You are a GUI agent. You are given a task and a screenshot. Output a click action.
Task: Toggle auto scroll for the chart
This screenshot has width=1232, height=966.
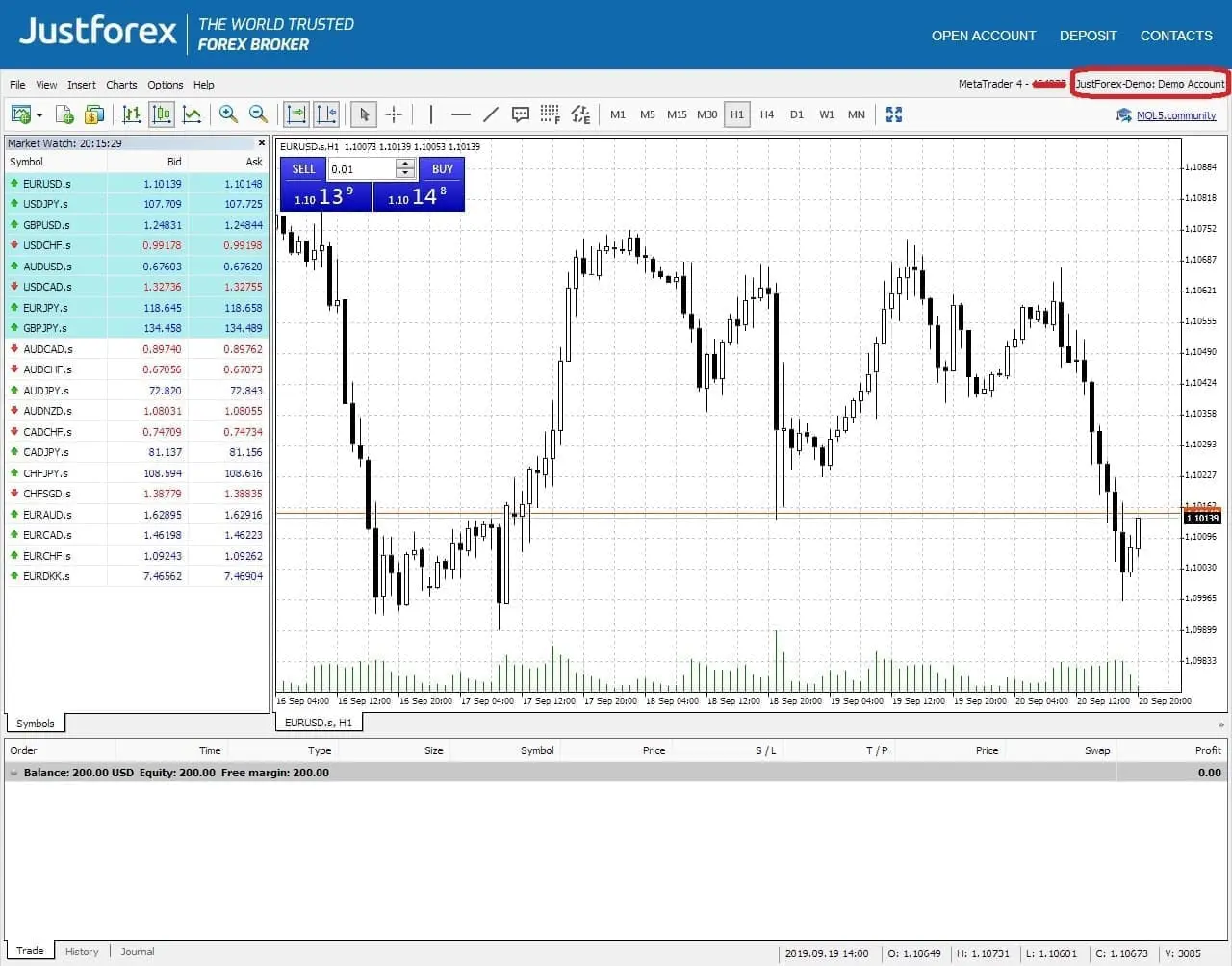click(x=295, y=114)
